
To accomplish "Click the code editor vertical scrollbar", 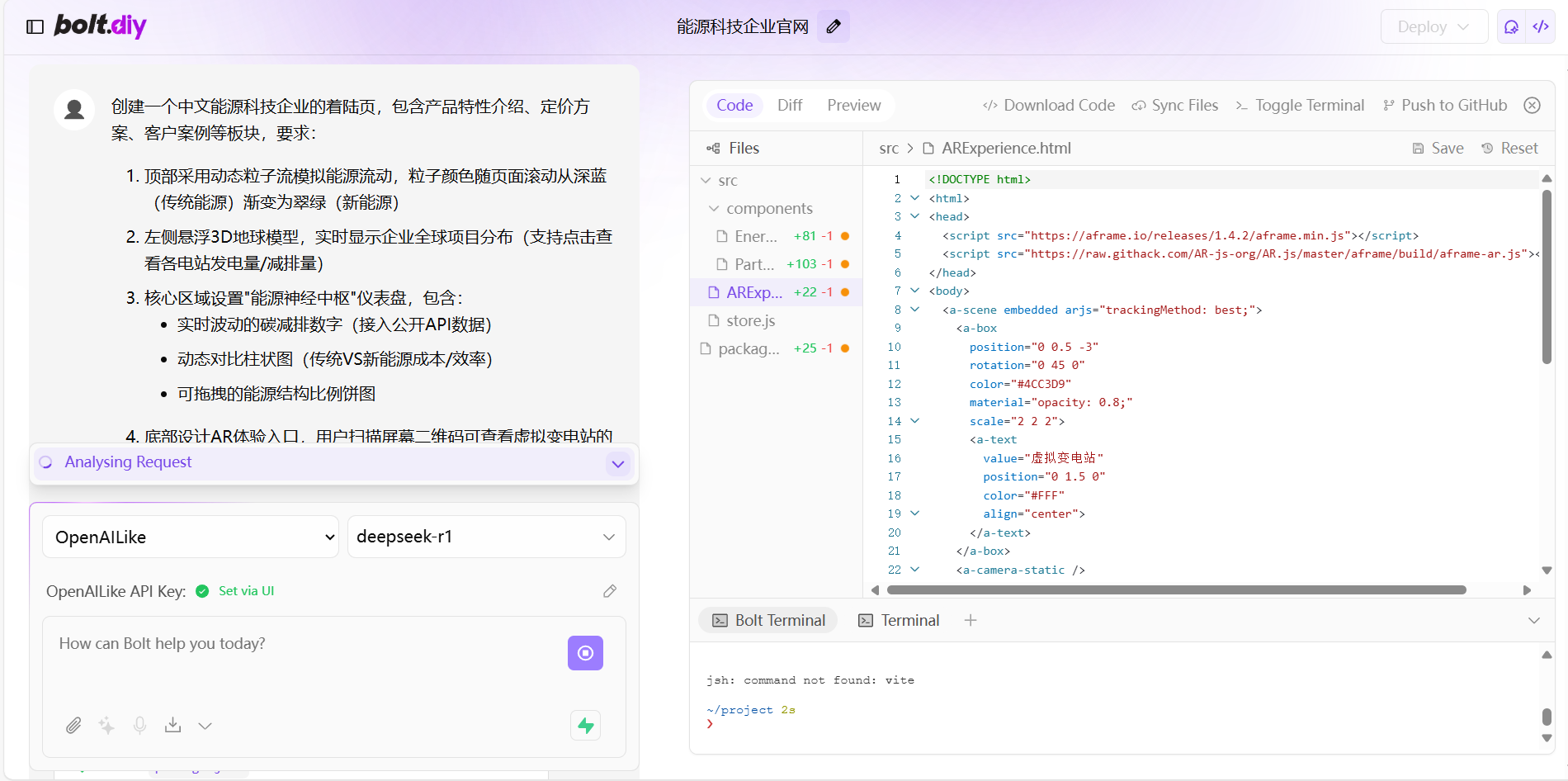I will point(1547,277).
